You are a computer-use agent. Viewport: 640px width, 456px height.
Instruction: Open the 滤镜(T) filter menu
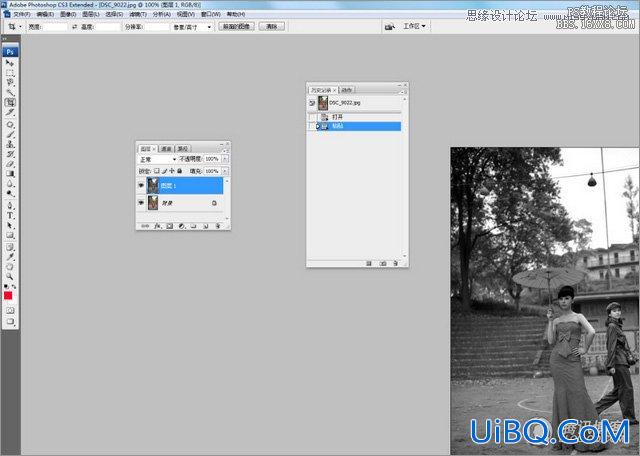(x=138, y=14)
